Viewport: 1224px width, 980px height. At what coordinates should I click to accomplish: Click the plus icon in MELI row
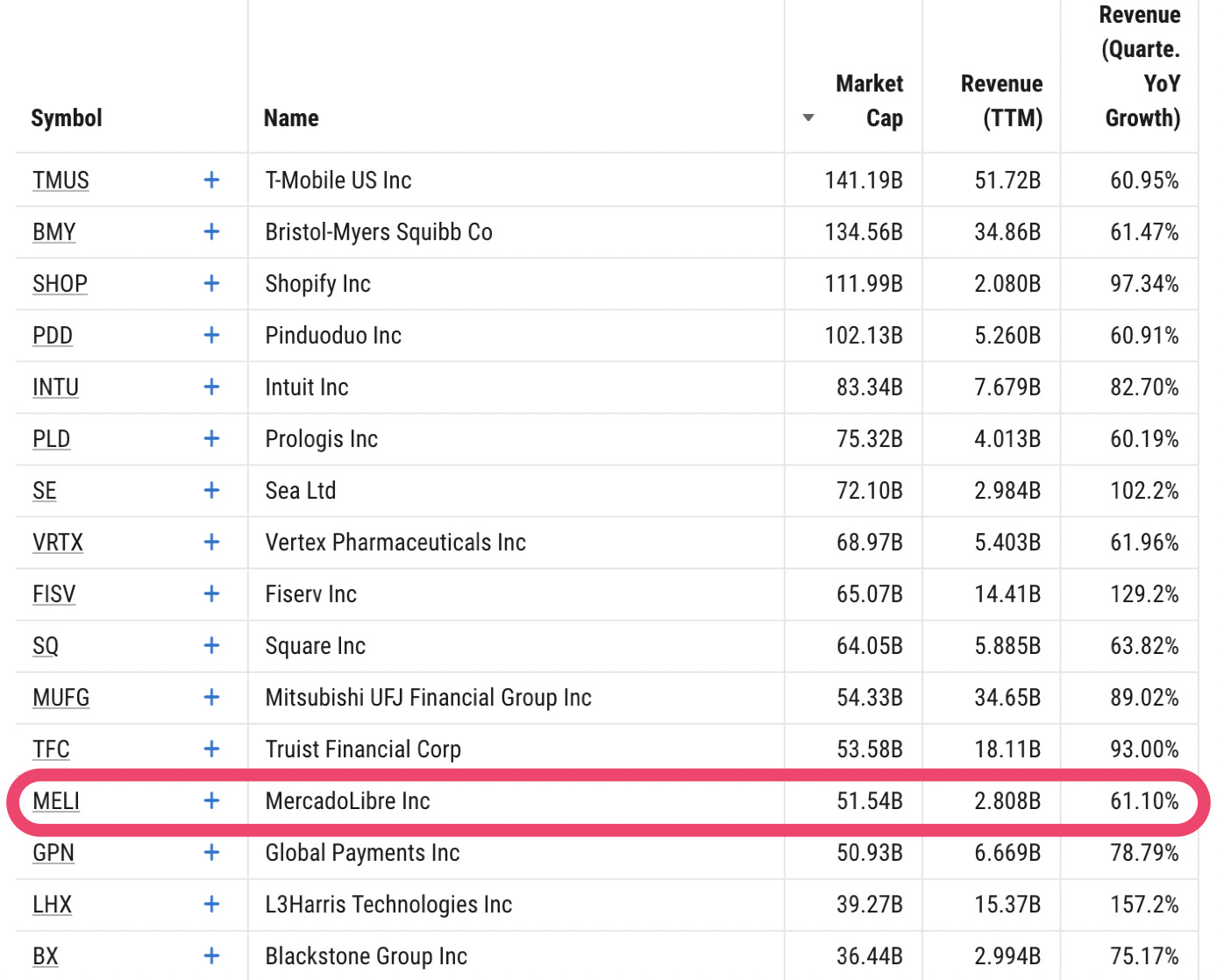point(211,800)
